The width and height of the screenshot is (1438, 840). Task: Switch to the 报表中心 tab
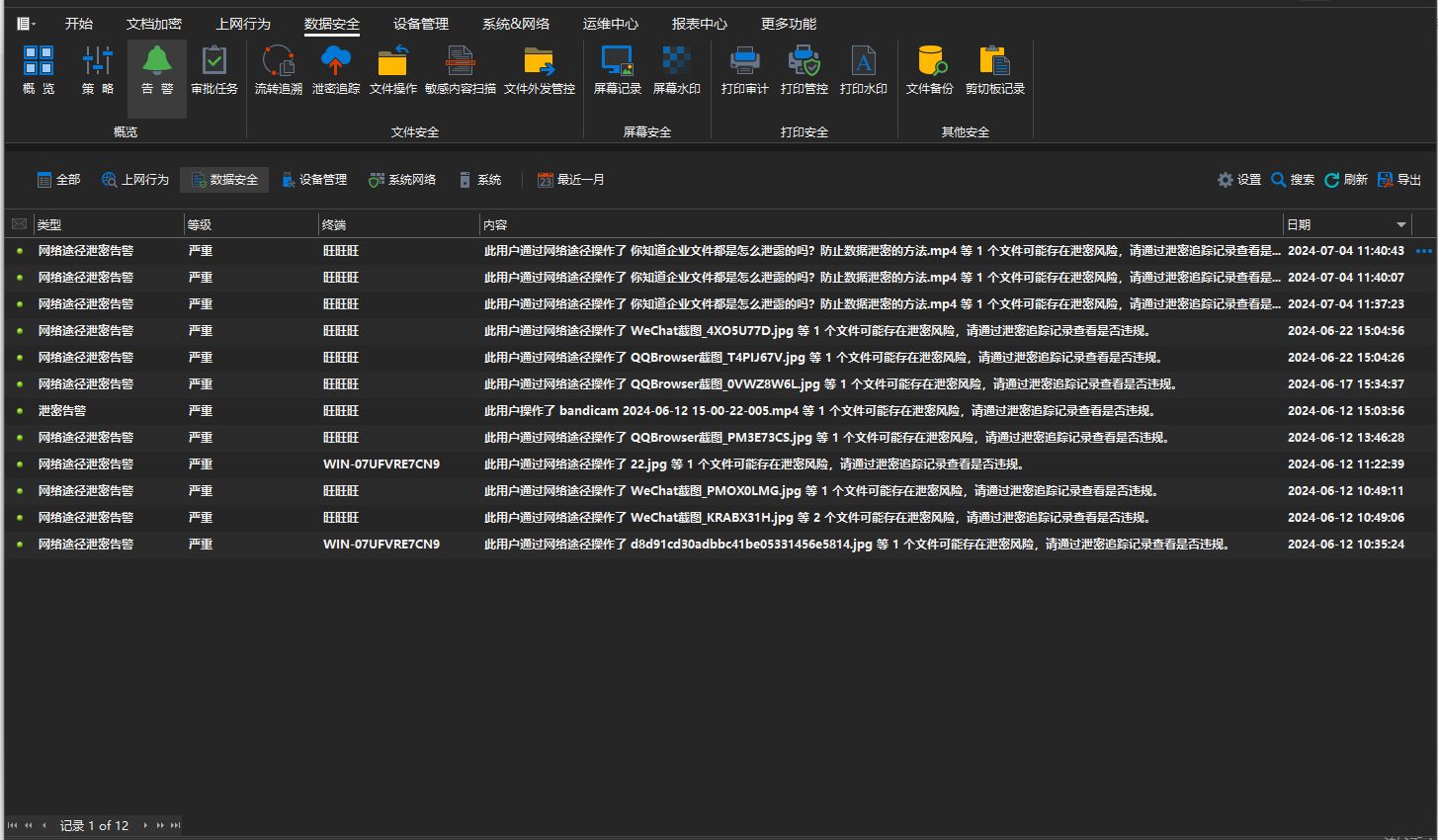pyautogui.click(x=700, y=24)
